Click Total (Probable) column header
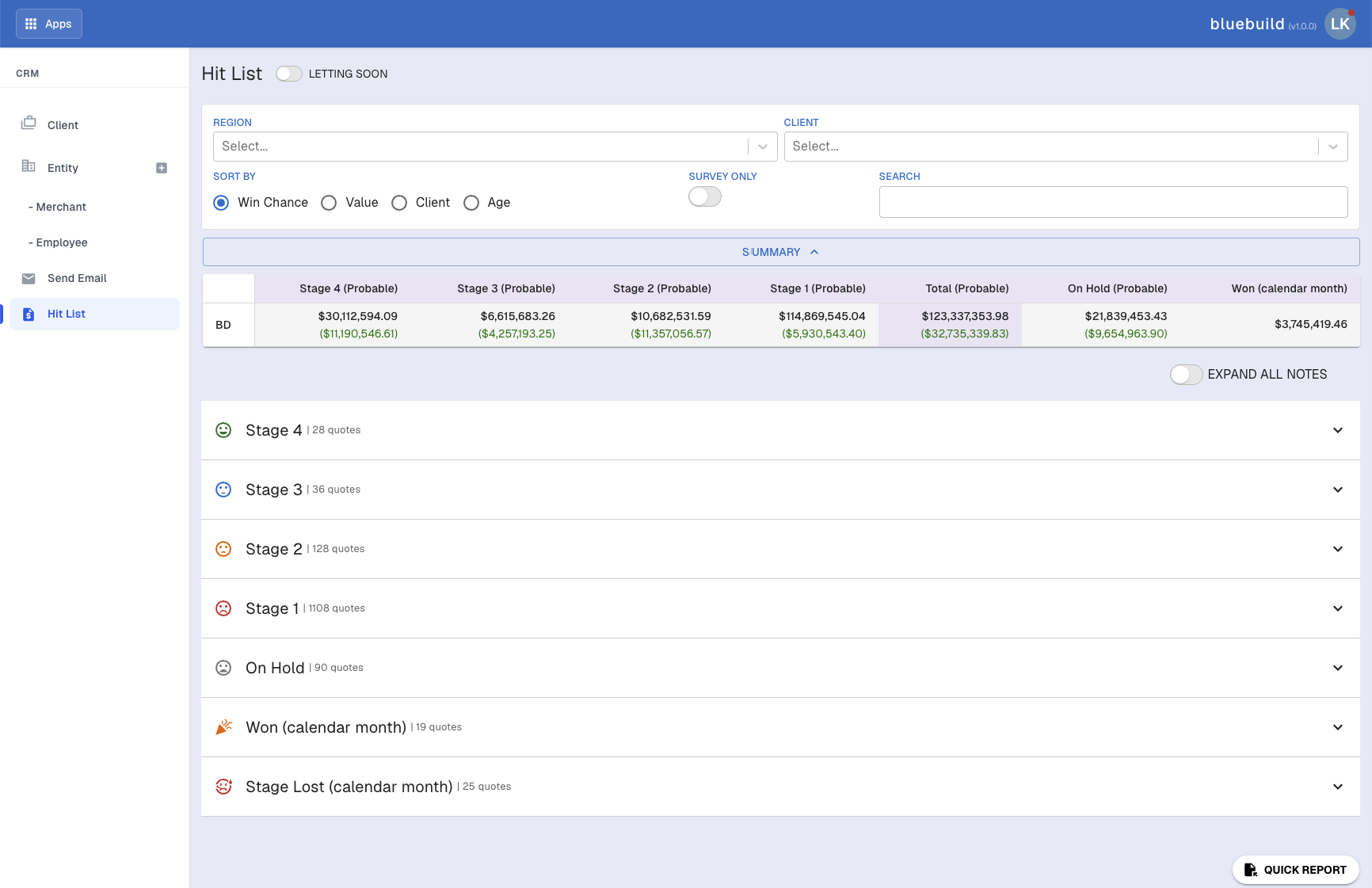Image resolution: width=1372 pixels, height=888 pixels. [967, 288]
